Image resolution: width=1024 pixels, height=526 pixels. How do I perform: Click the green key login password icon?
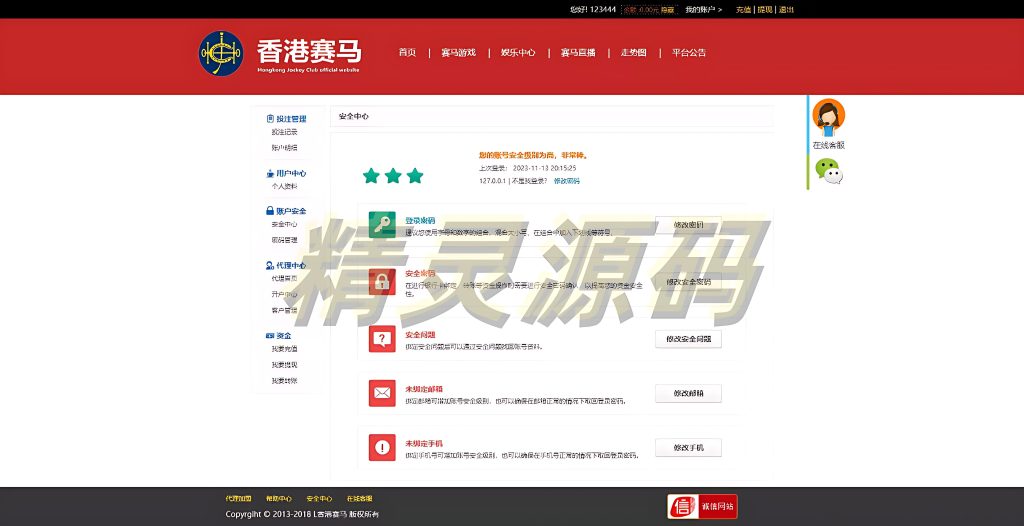click(382, 225)
